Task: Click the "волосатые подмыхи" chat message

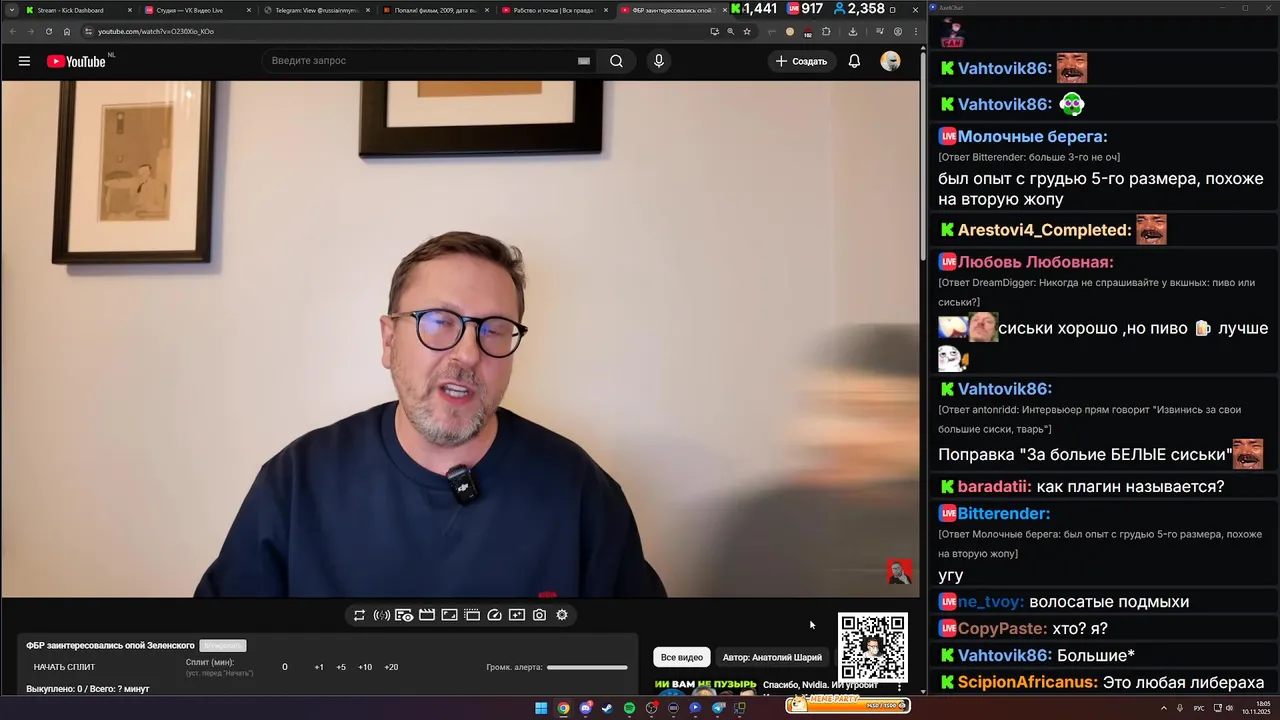Action: 1109,602
